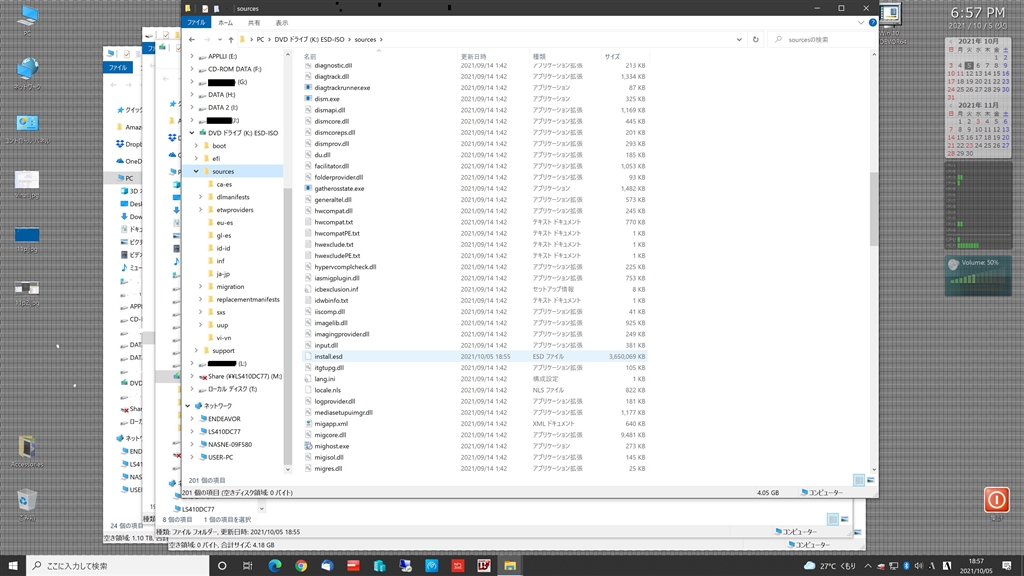1024x576 pixels.
Task: Open ファイル tab in the leftmost background window
Action: pos(118,67)
